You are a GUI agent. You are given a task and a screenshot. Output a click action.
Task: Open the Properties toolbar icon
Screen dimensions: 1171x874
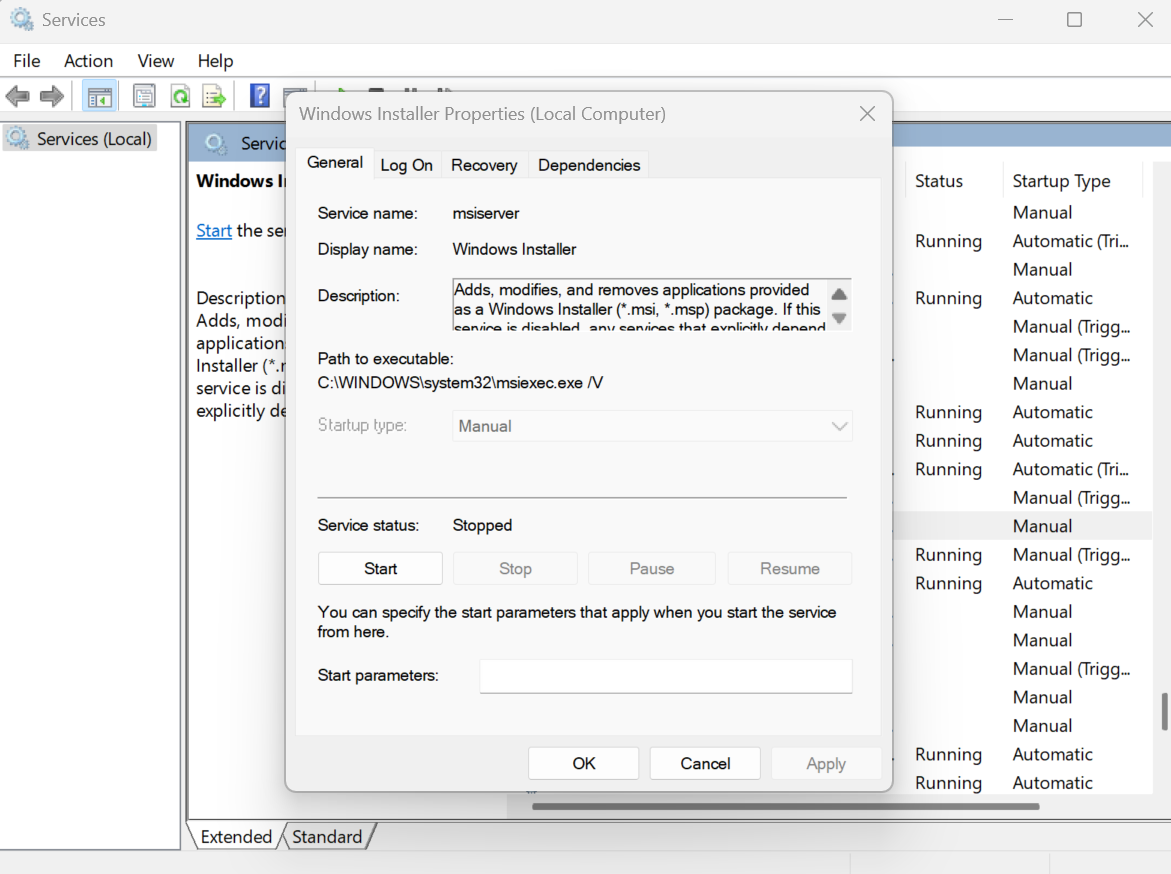click(x=143, y=96)
